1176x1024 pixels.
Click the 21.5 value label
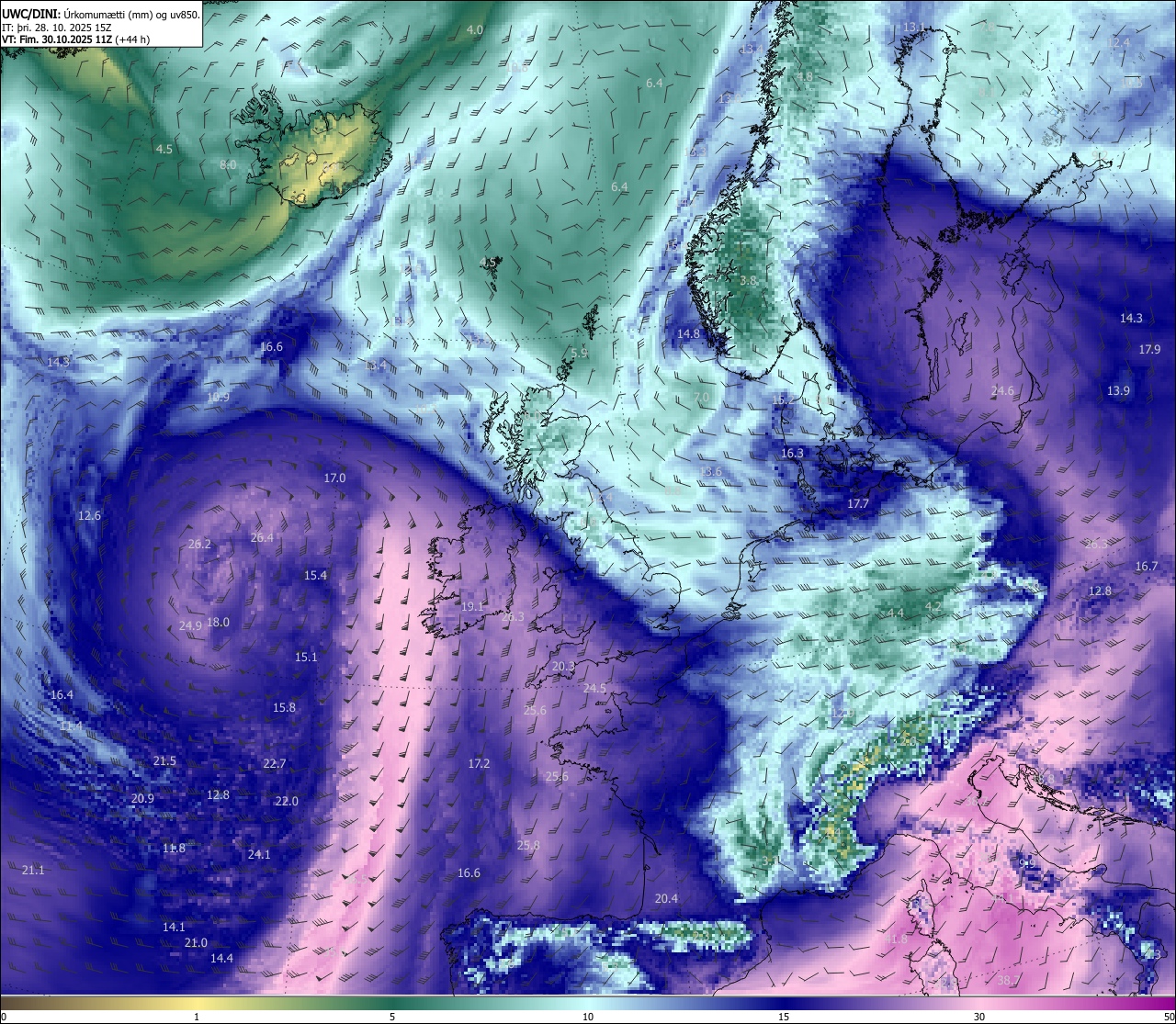point(164,761)
